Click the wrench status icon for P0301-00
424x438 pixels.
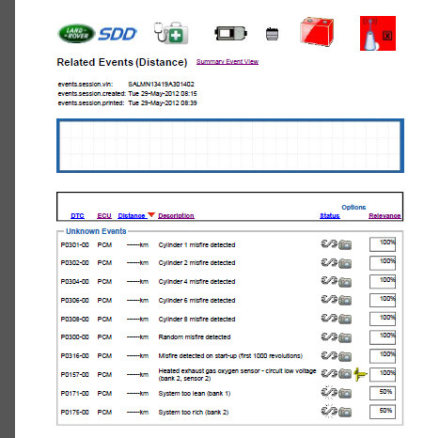click(329, 244)
